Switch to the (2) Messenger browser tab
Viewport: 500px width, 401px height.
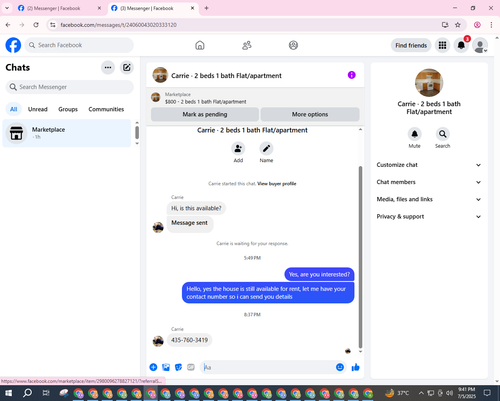point(55,8)
